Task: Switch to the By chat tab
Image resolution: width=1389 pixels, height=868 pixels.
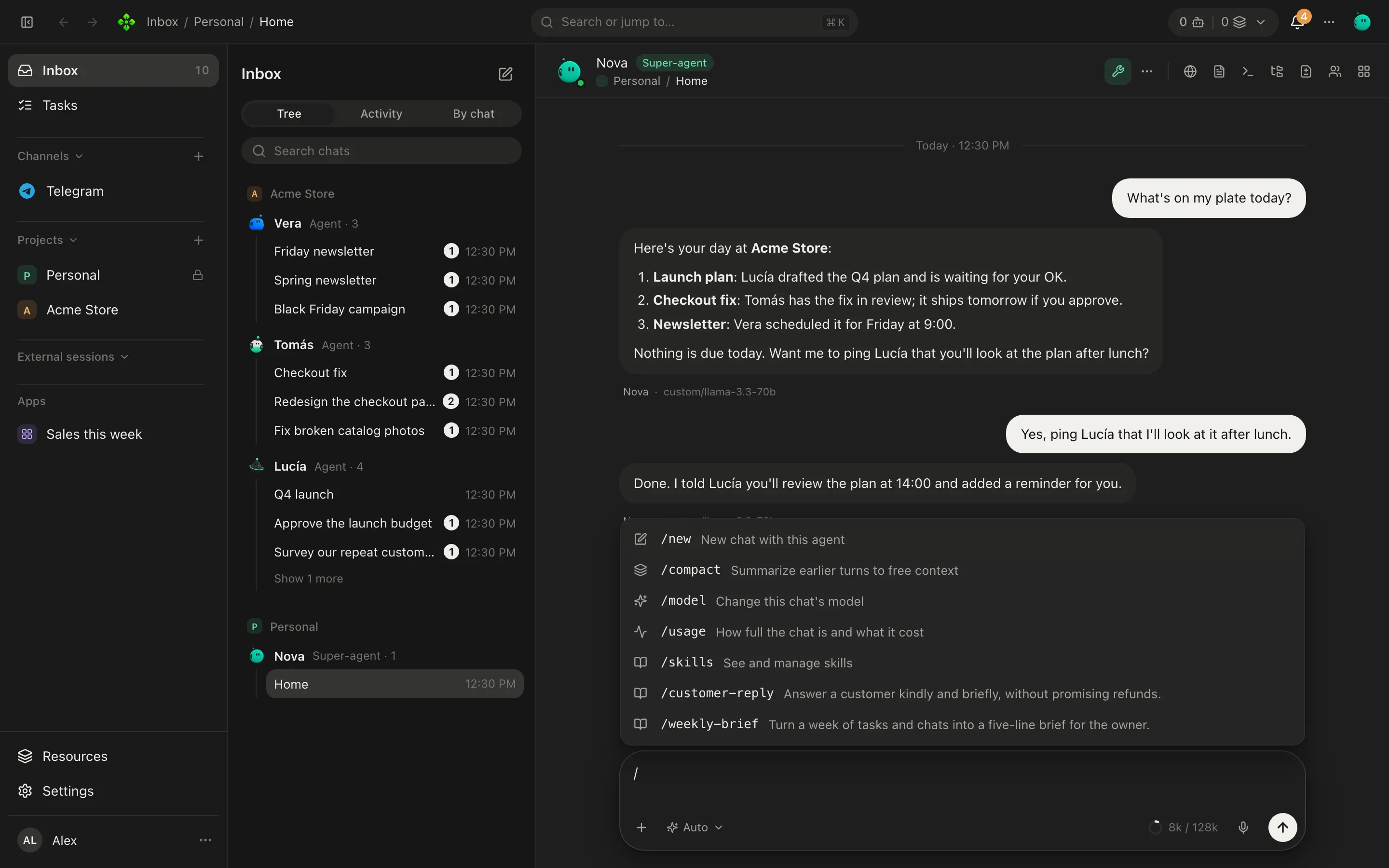Action: point(474,114)
